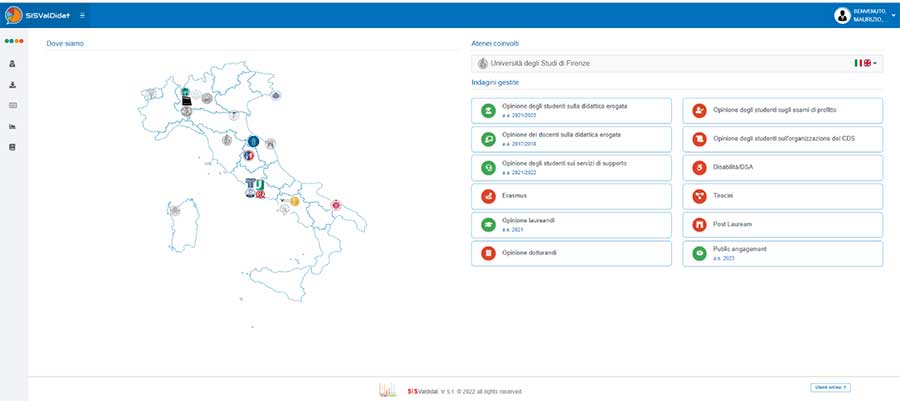Click the database icon in sidebar
900x401 pixels.
[13, 148]
